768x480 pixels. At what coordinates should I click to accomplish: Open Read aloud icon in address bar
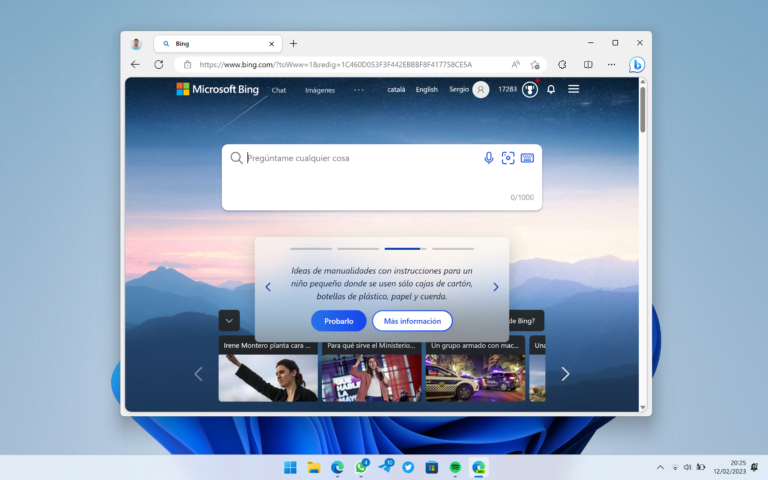516,65
